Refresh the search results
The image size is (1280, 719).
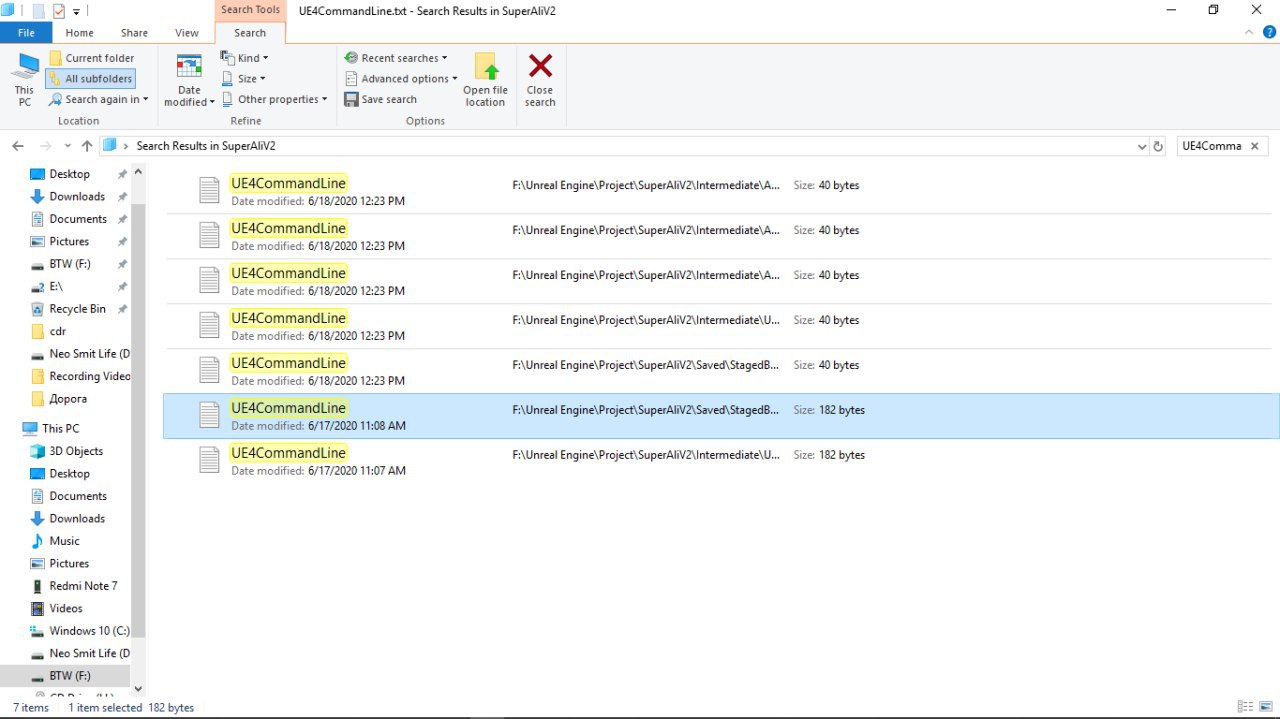pos(1158,146)
